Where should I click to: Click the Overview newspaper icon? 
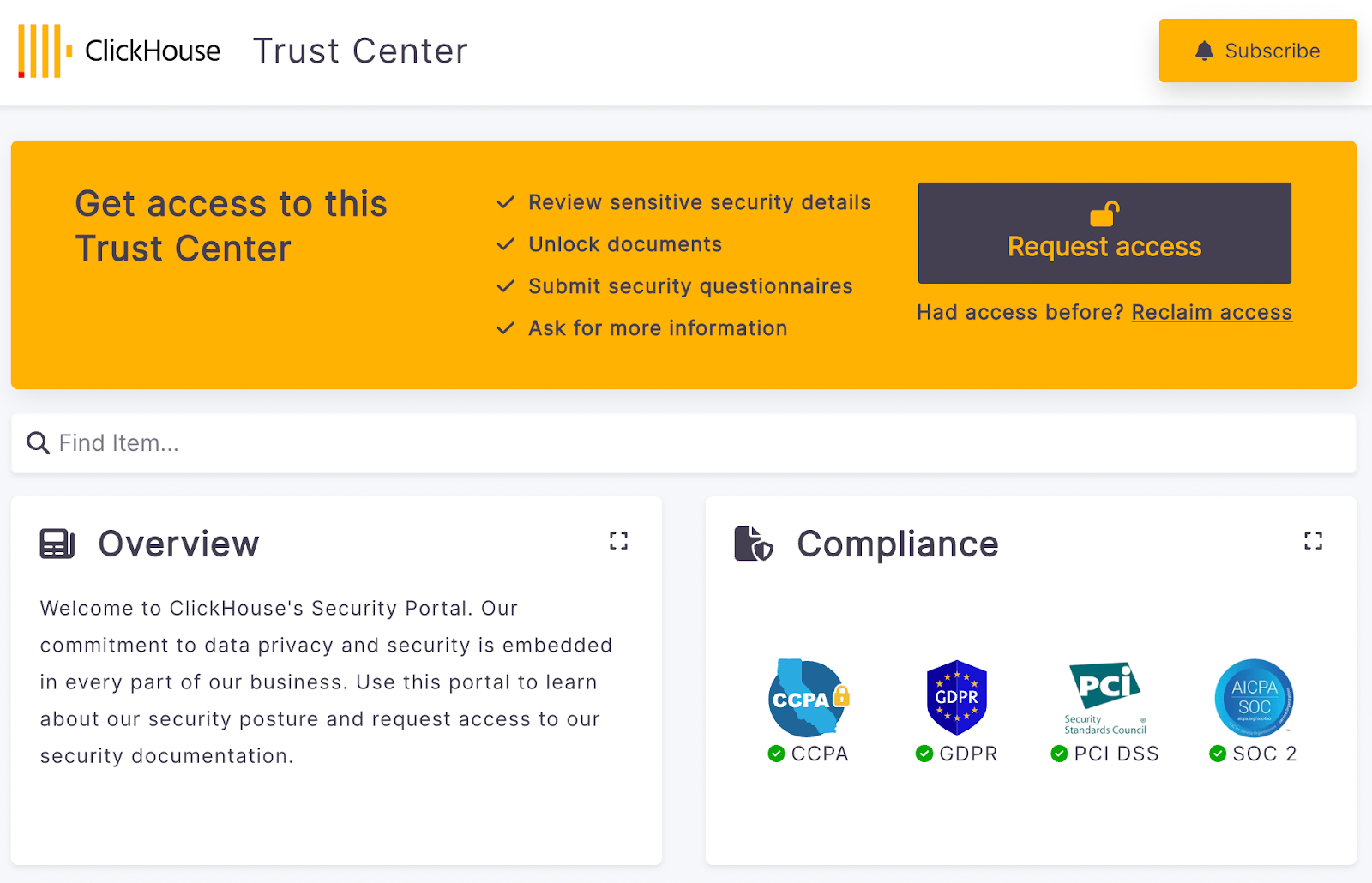click(x=57, y=544)
